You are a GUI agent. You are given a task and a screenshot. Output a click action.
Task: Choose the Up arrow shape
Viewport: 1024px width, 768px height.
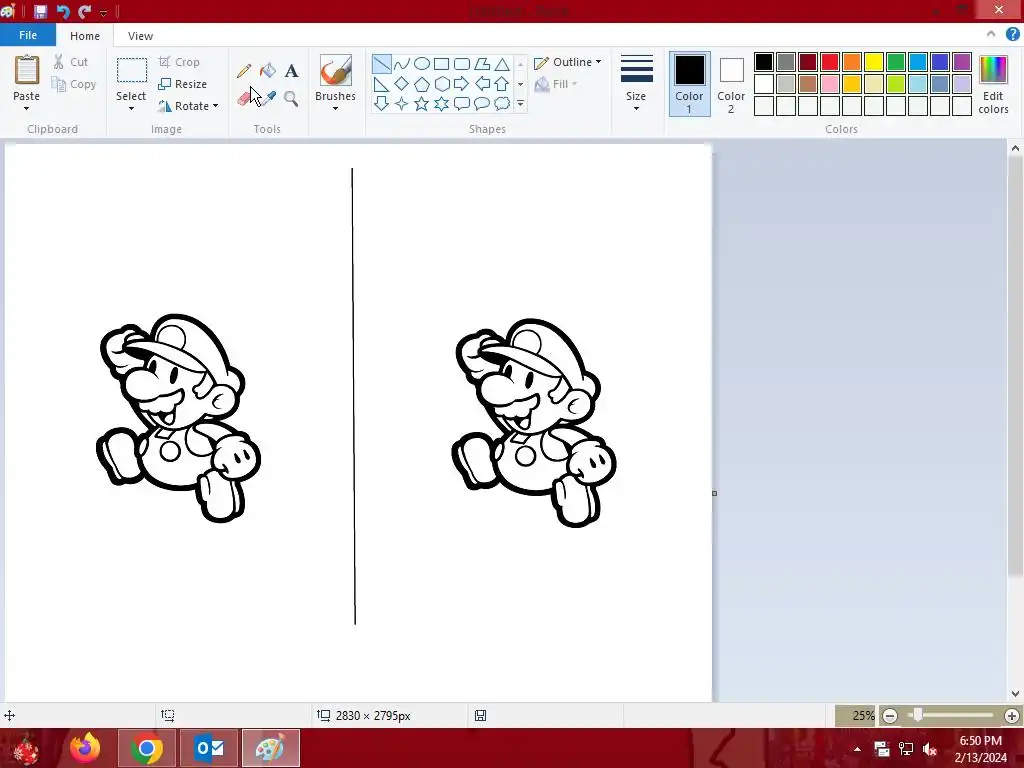[502, 84]
